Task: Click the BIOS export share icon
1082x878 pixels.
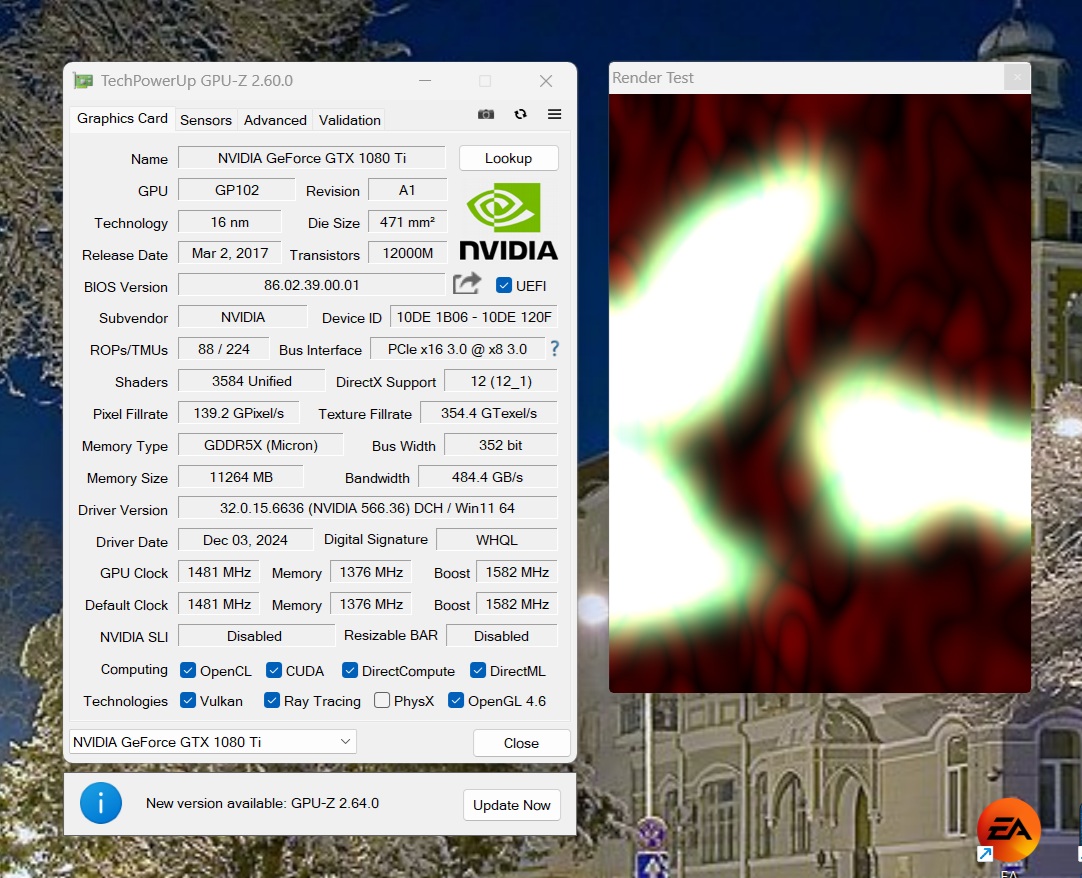Action: point(467,284)
